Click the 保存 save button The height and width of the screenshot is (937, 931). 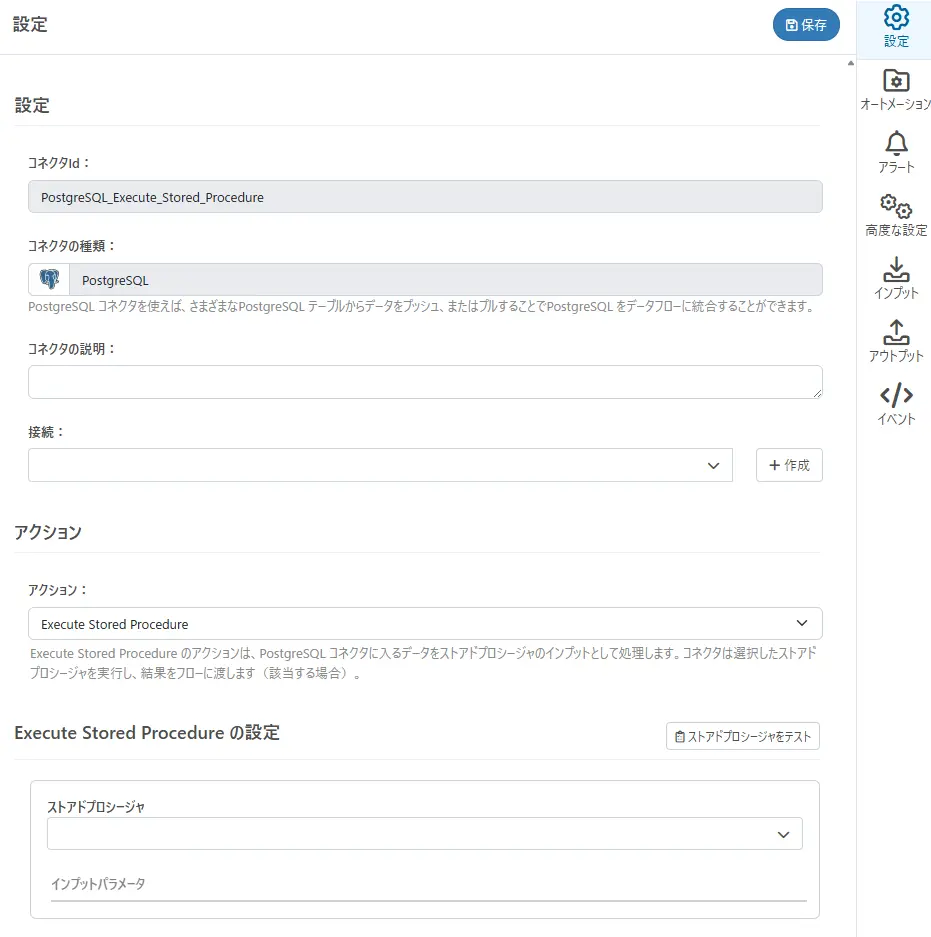[806, 25]
